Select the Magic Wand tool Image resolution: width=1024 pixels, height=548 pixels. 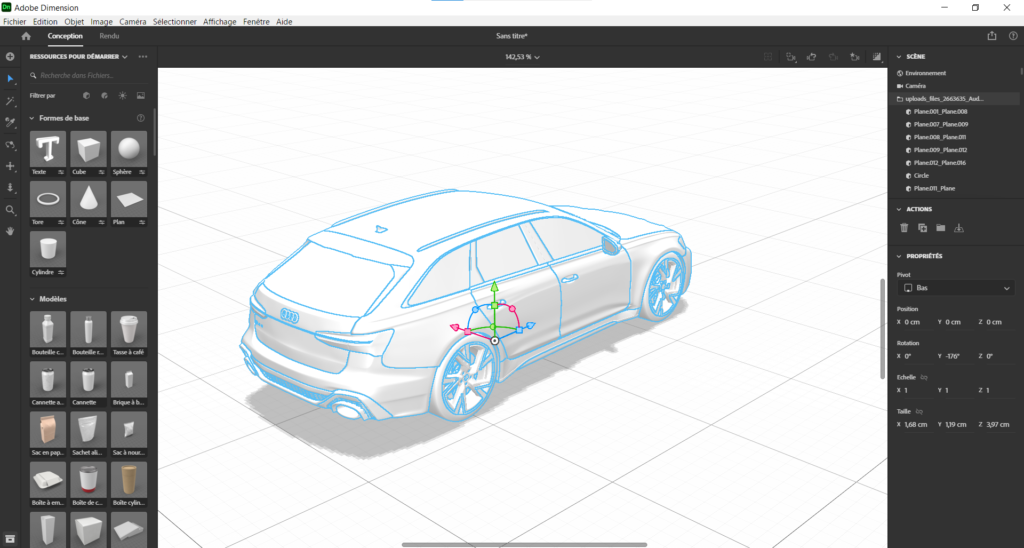pos(10,101)
